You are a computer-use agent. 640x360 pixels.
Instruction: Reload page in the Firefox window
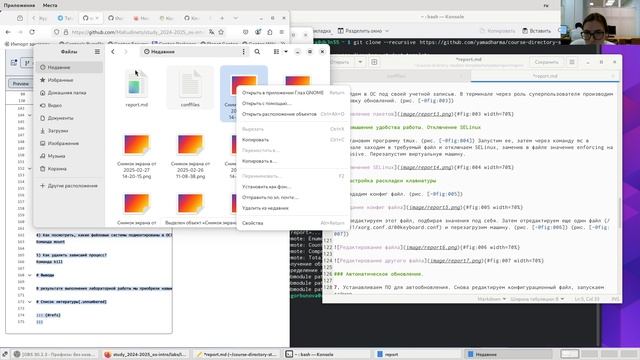click(x=32, y=32)
